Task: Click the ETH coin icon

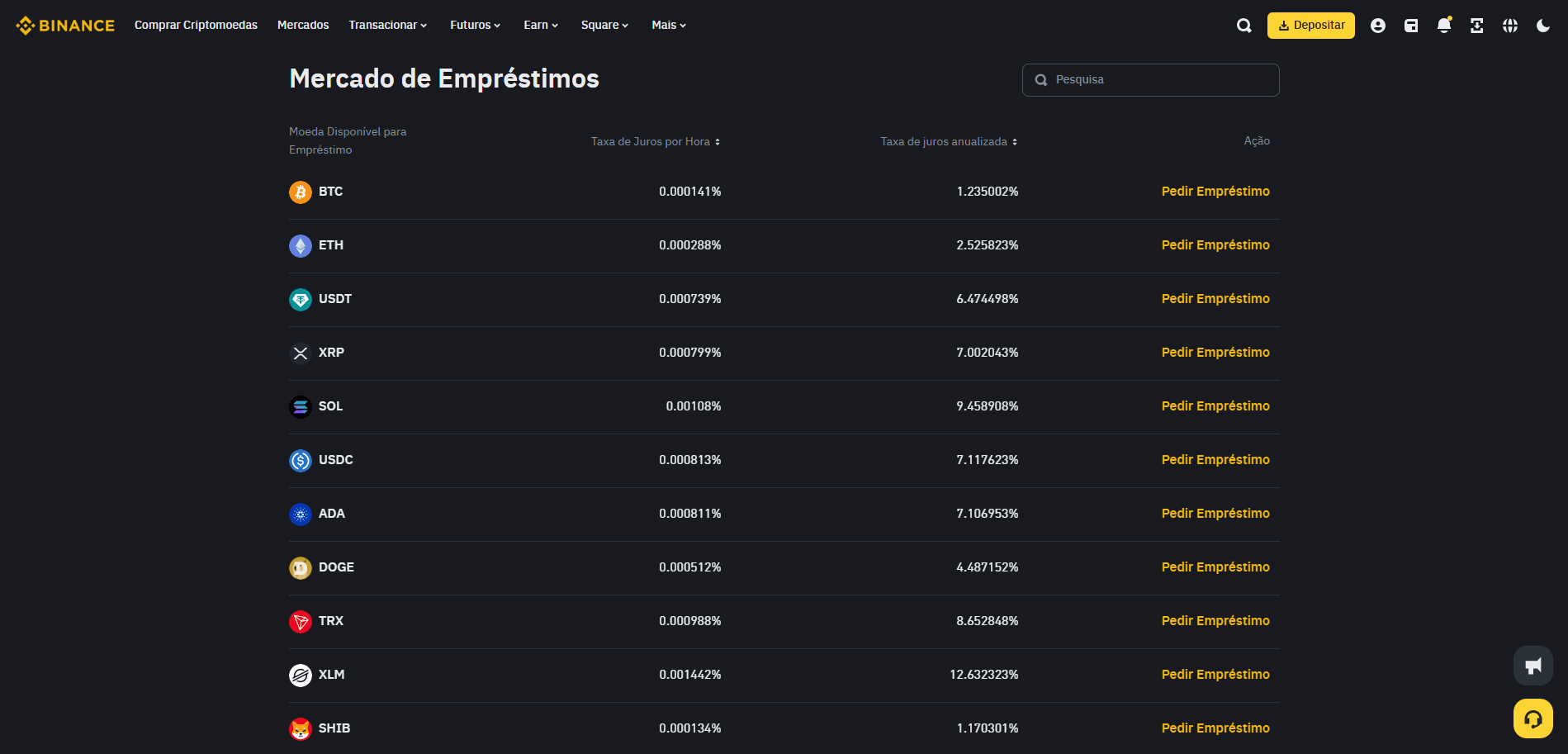Action: [301, 245]
